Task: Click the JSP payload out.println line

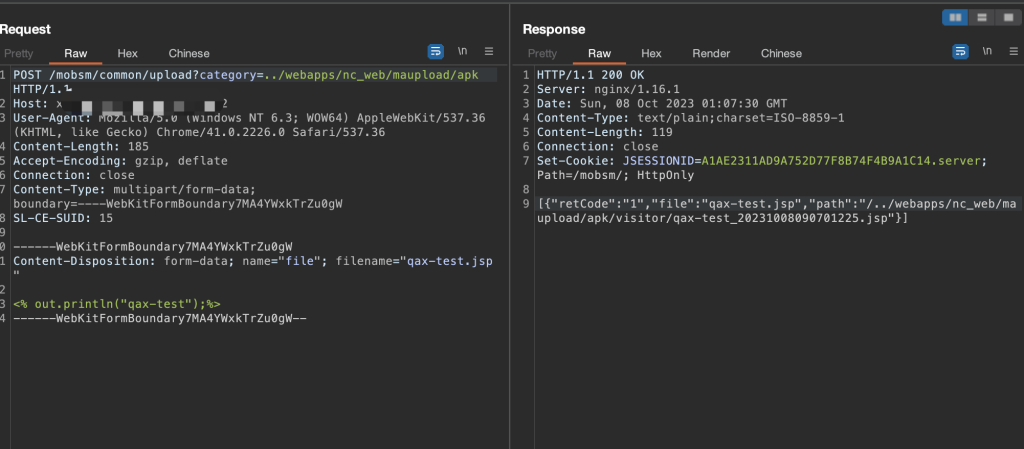Action: 117,304
